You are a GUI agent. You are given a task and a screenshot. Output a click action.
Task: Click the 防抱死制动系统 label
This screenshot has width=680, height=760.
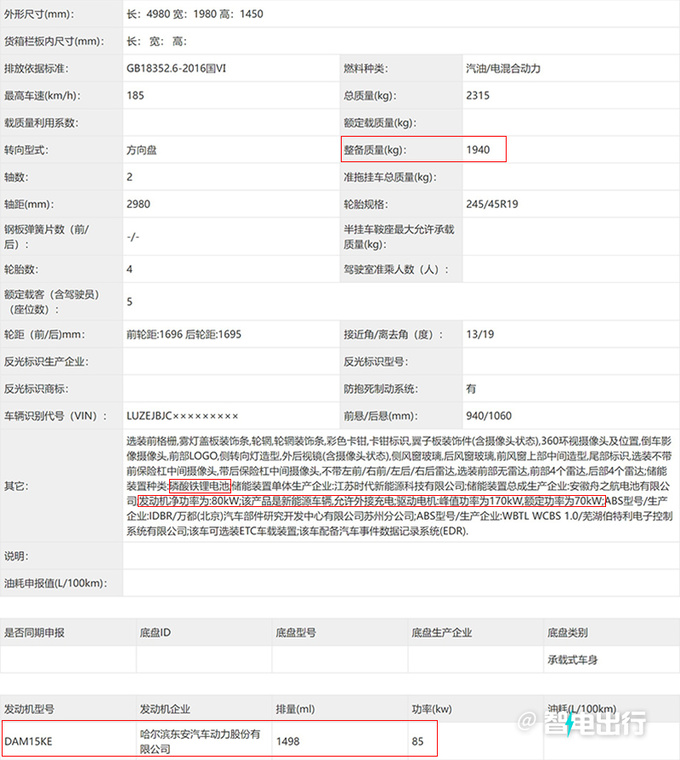point(381,389)
